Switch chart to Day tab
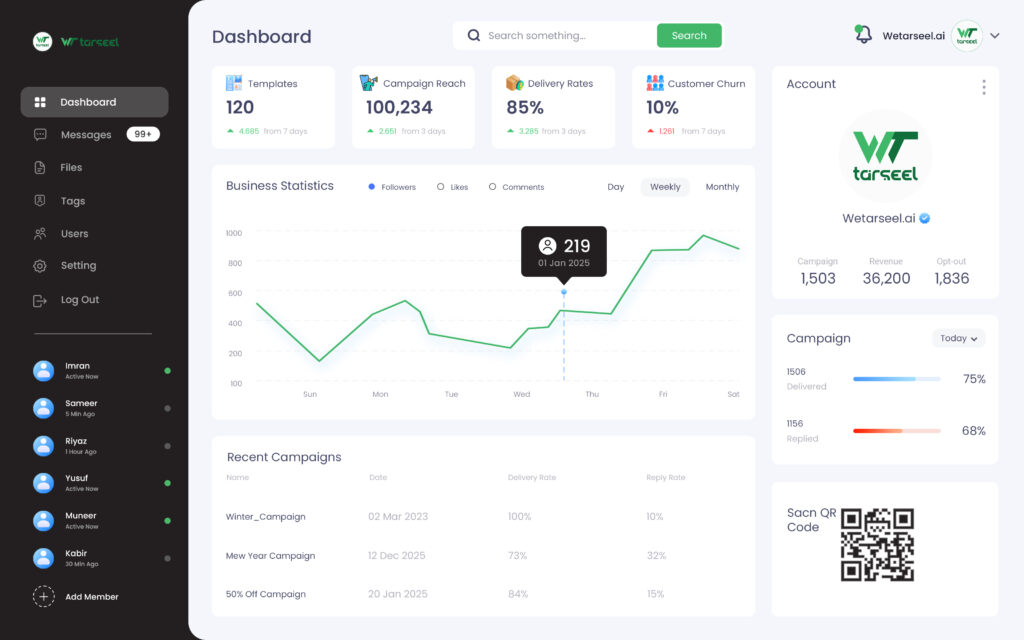This screenshot has height=640, width=1024. 615,187
